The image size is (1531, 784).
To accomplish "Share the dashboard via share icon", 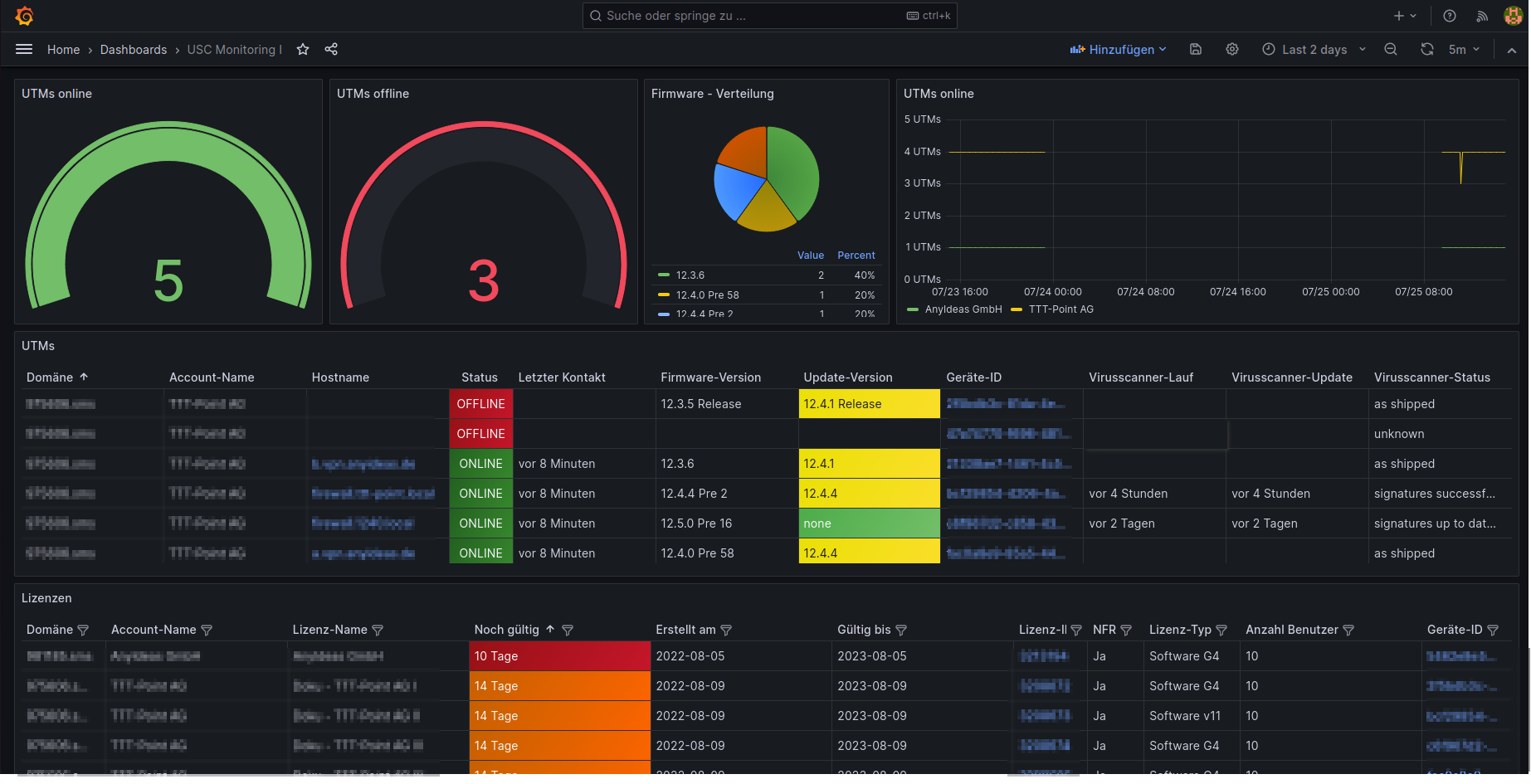I will 331,49.
